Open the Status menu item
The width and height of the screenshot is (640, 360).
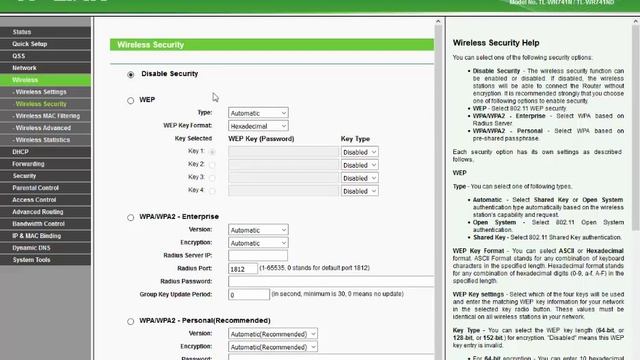[45, 32]
